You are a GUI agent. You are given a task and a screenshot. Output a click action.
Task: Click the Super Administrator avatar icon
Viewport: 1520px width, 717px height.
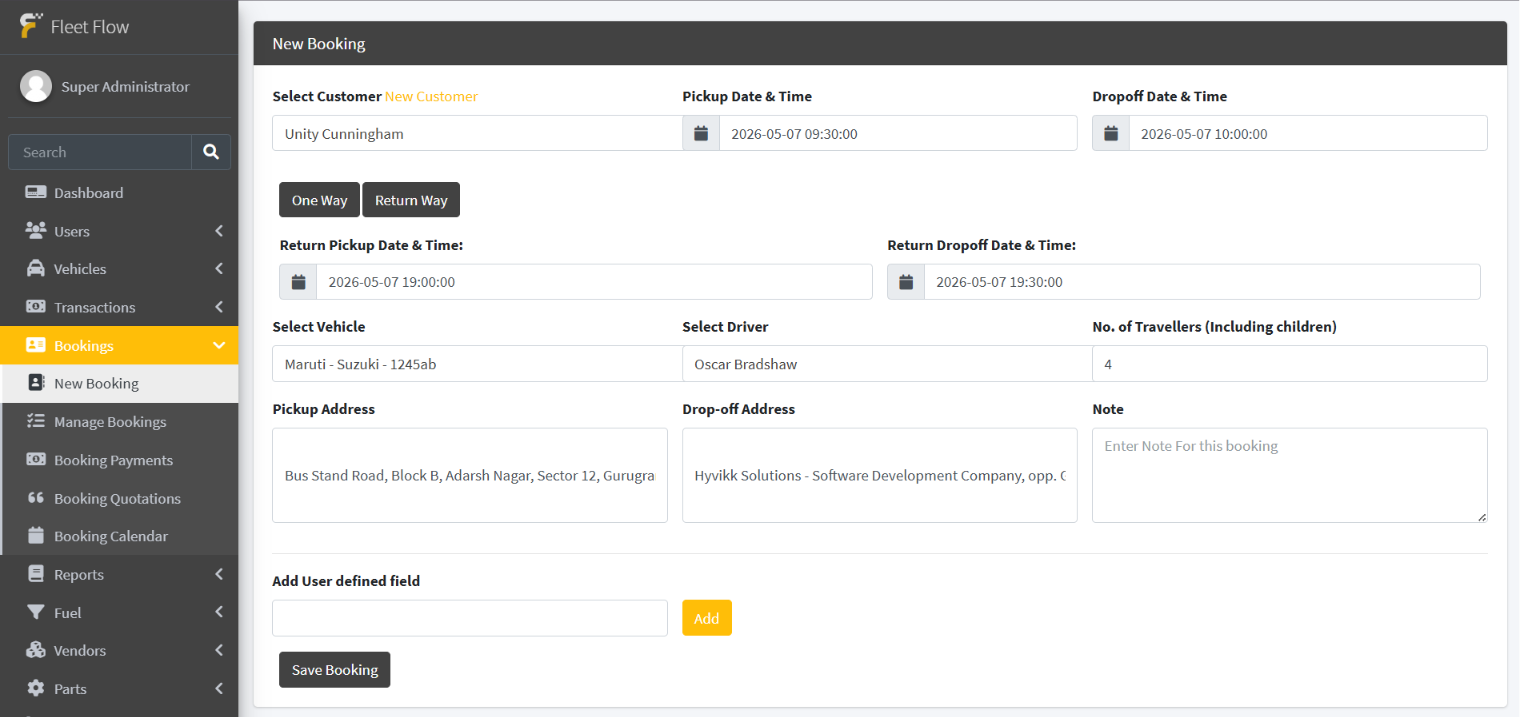(x=36, y=86)
